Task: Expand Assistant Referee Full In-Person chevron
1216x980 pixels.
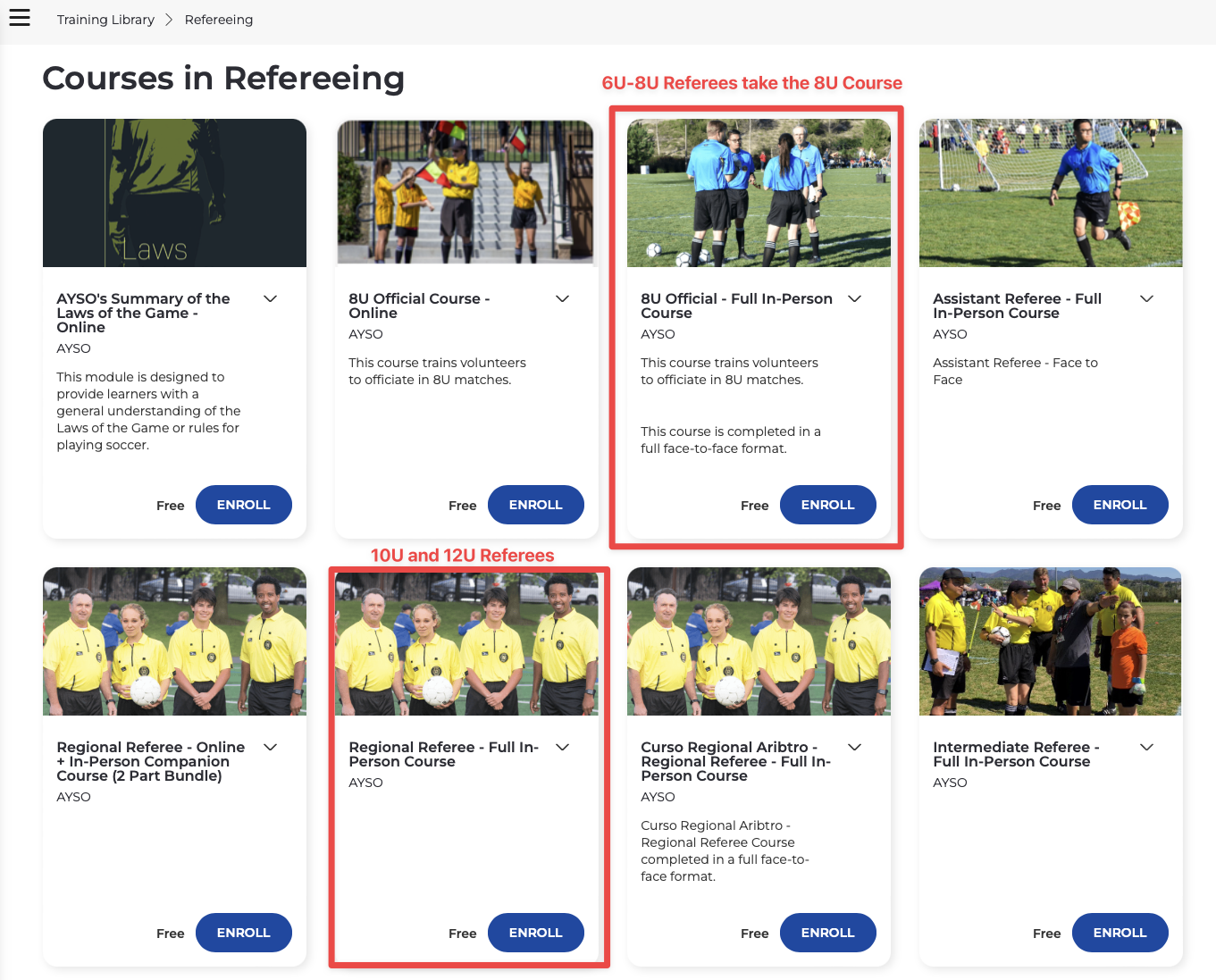Action: 1146,298
